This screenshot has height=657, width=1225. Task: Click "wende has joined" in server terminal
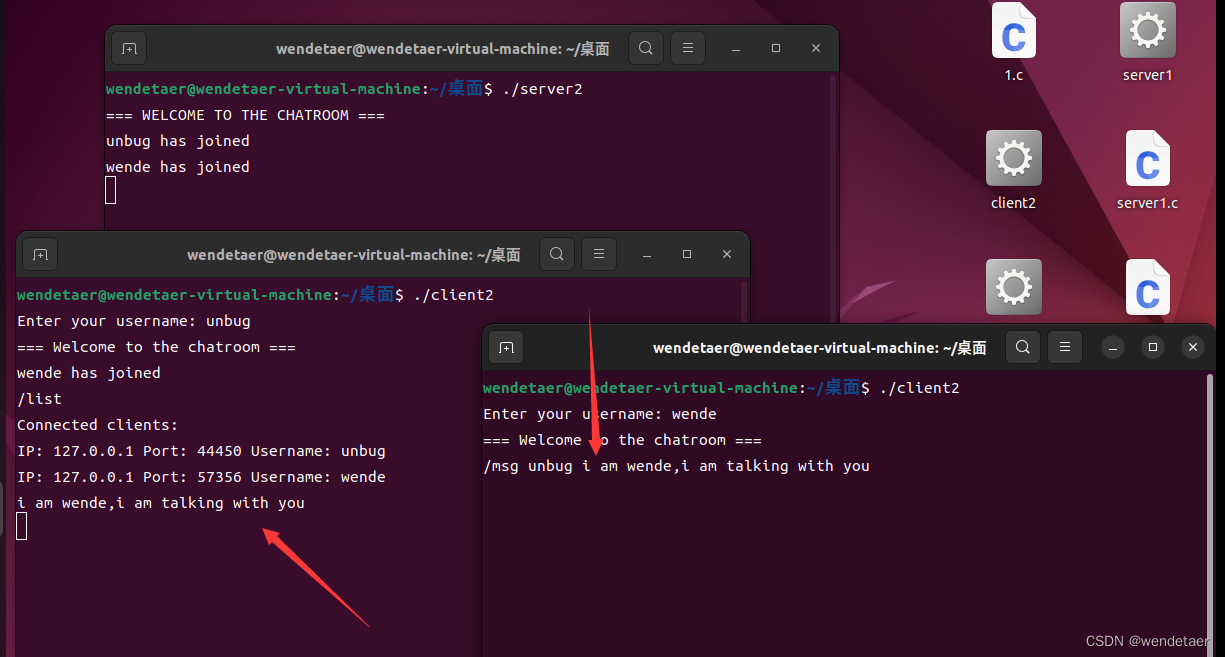[x=178, y=167]
